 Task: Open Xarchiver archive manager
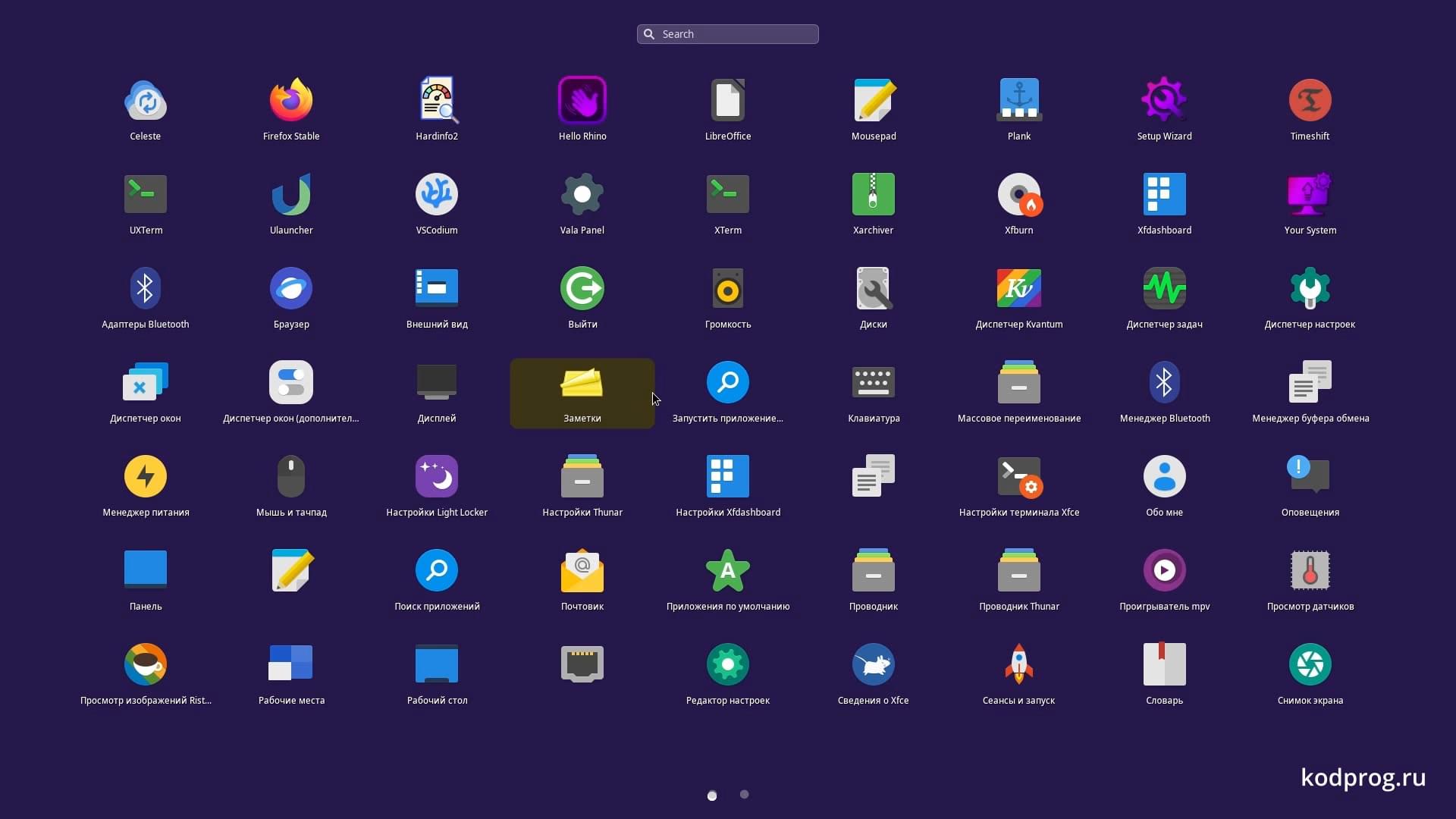point(874,194)
